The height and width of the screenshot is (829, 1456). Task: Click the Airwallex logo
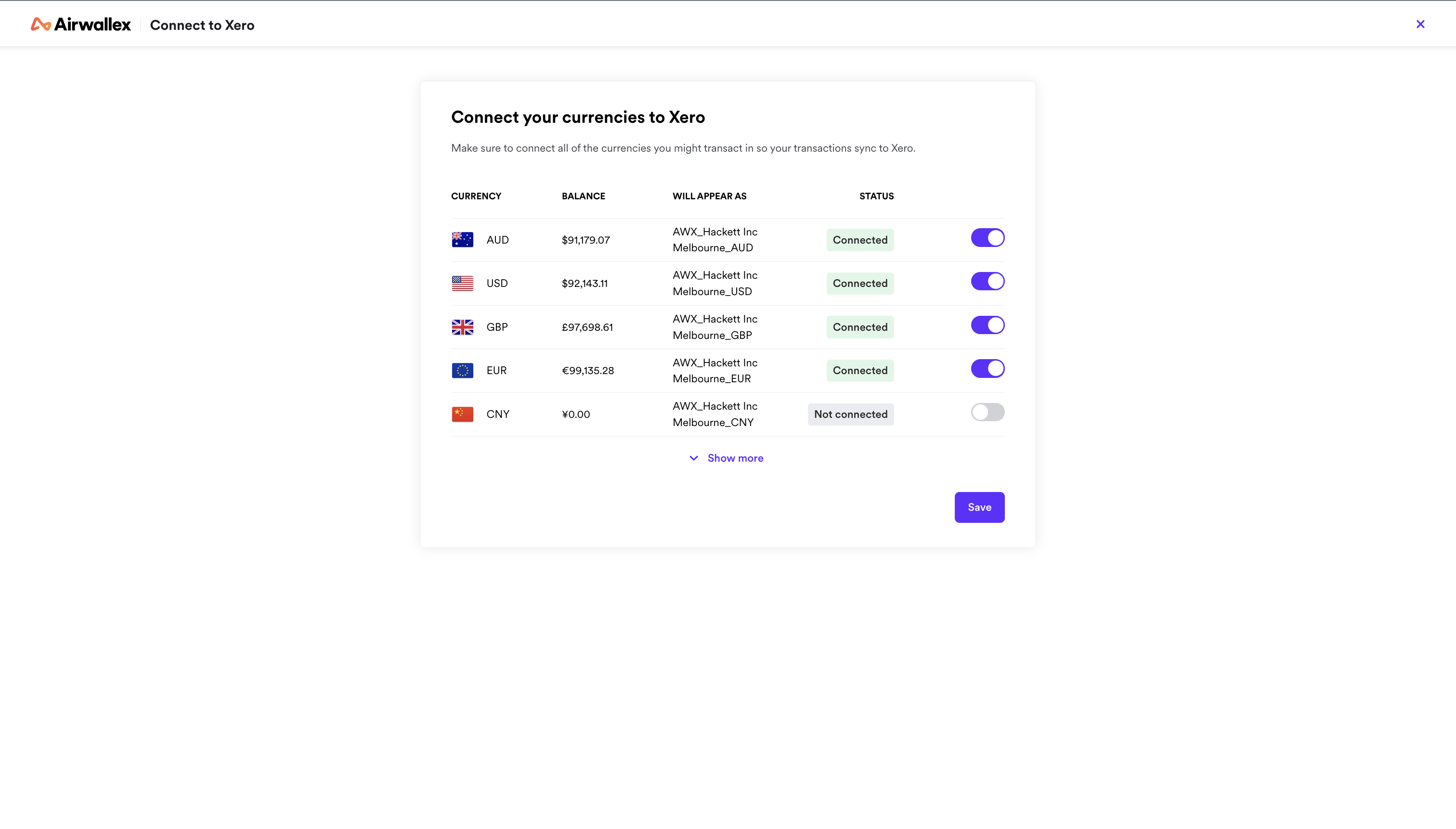(x=80, y=25)
